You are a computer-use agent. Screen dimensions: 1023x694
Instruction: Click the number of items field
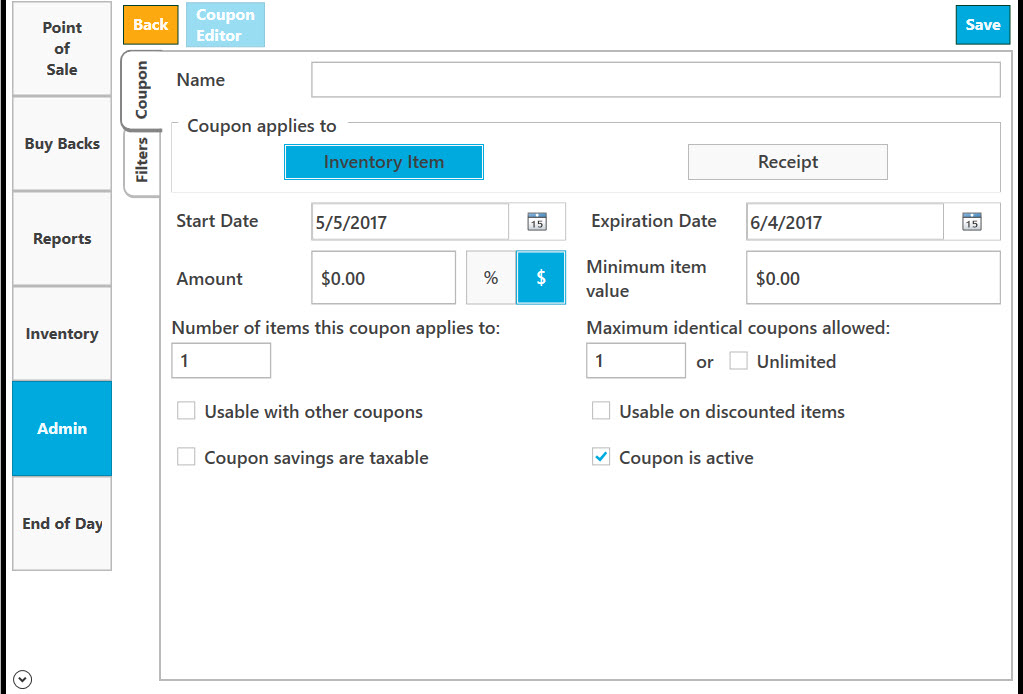click(x=221, y=361)
